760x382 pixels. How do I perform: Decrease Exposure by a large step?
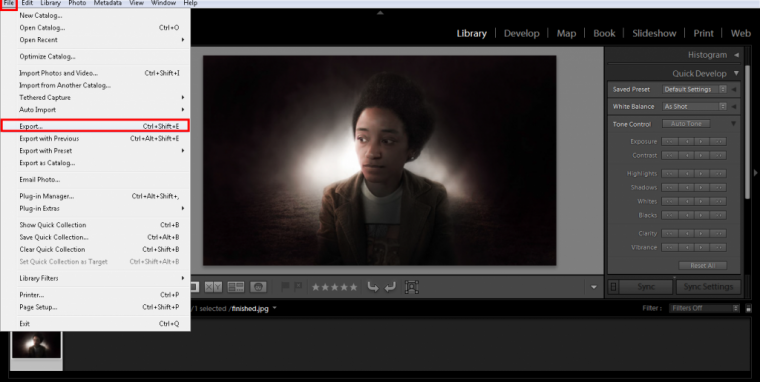click(x=670, y=142)
